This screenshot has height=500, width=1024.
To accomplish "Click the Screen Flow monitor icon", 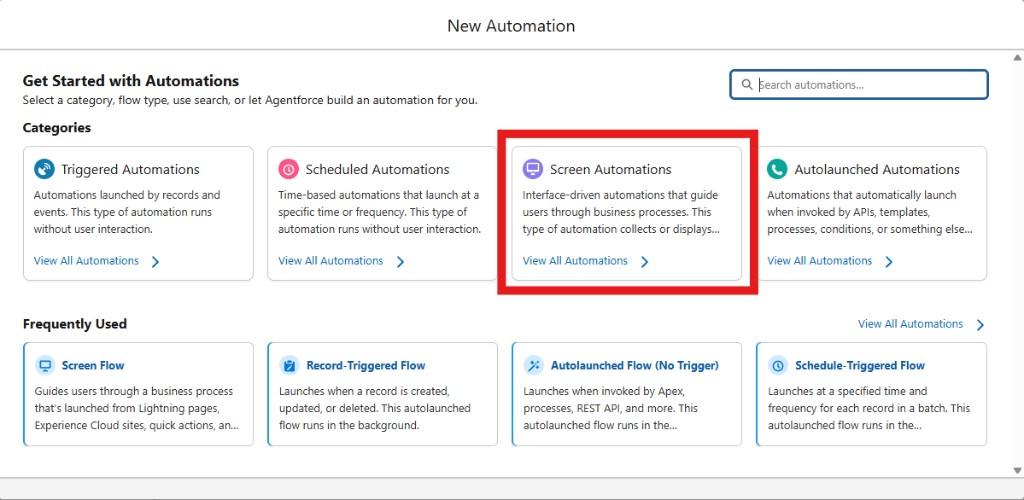I will [44, 366].
